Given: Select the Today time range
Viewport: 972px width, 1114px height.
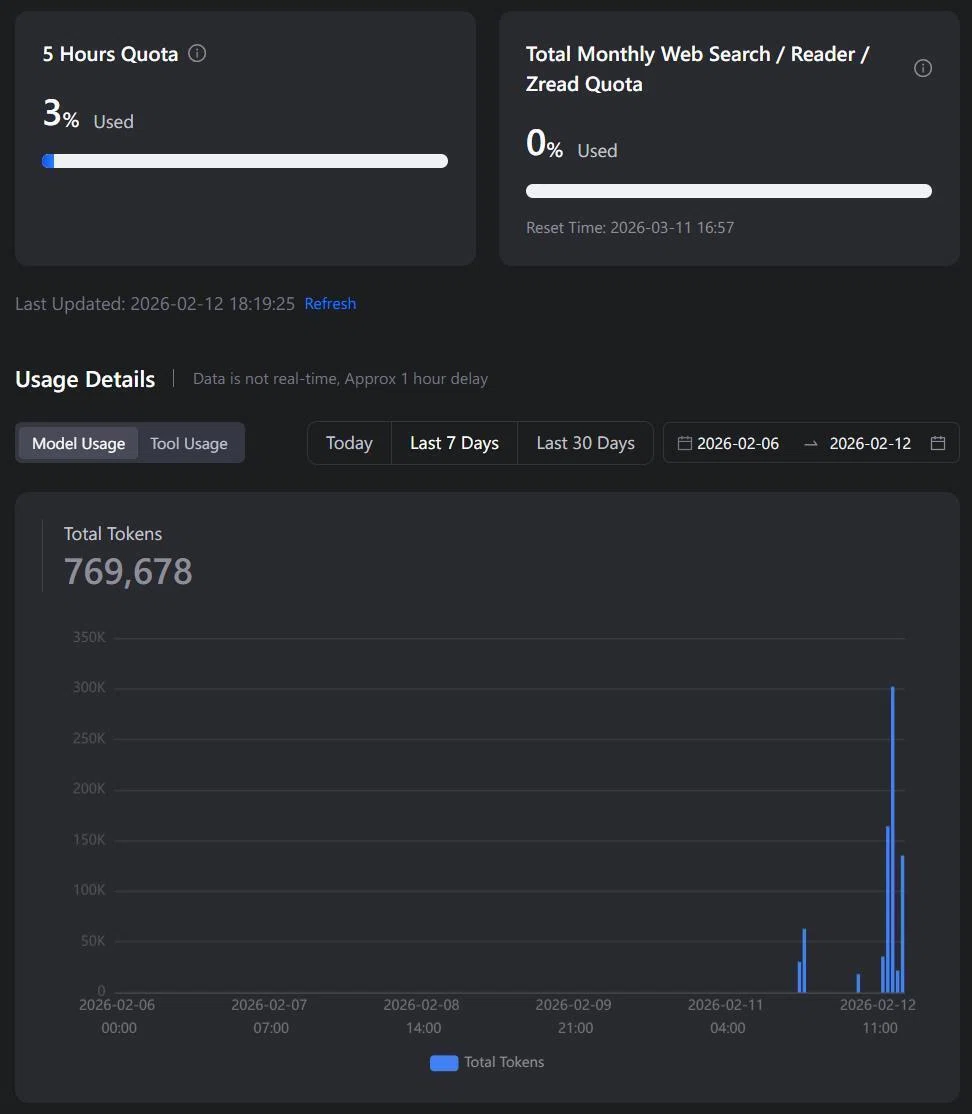Looking at the screenshot, I should (x=349, y=443).
